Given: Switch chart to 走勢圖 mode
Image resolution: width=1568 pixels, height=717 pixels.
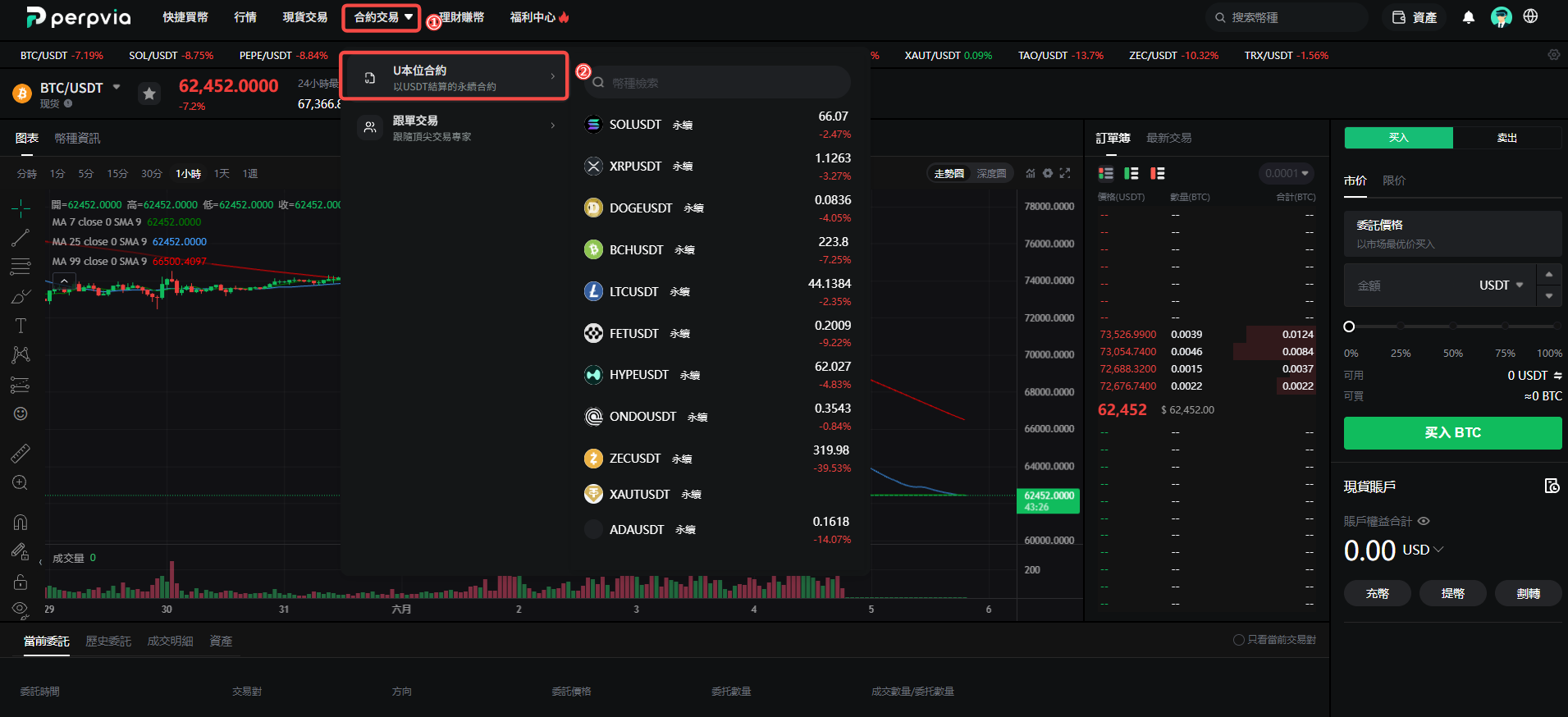Looking at the screenshot, I should pos(949,173).
